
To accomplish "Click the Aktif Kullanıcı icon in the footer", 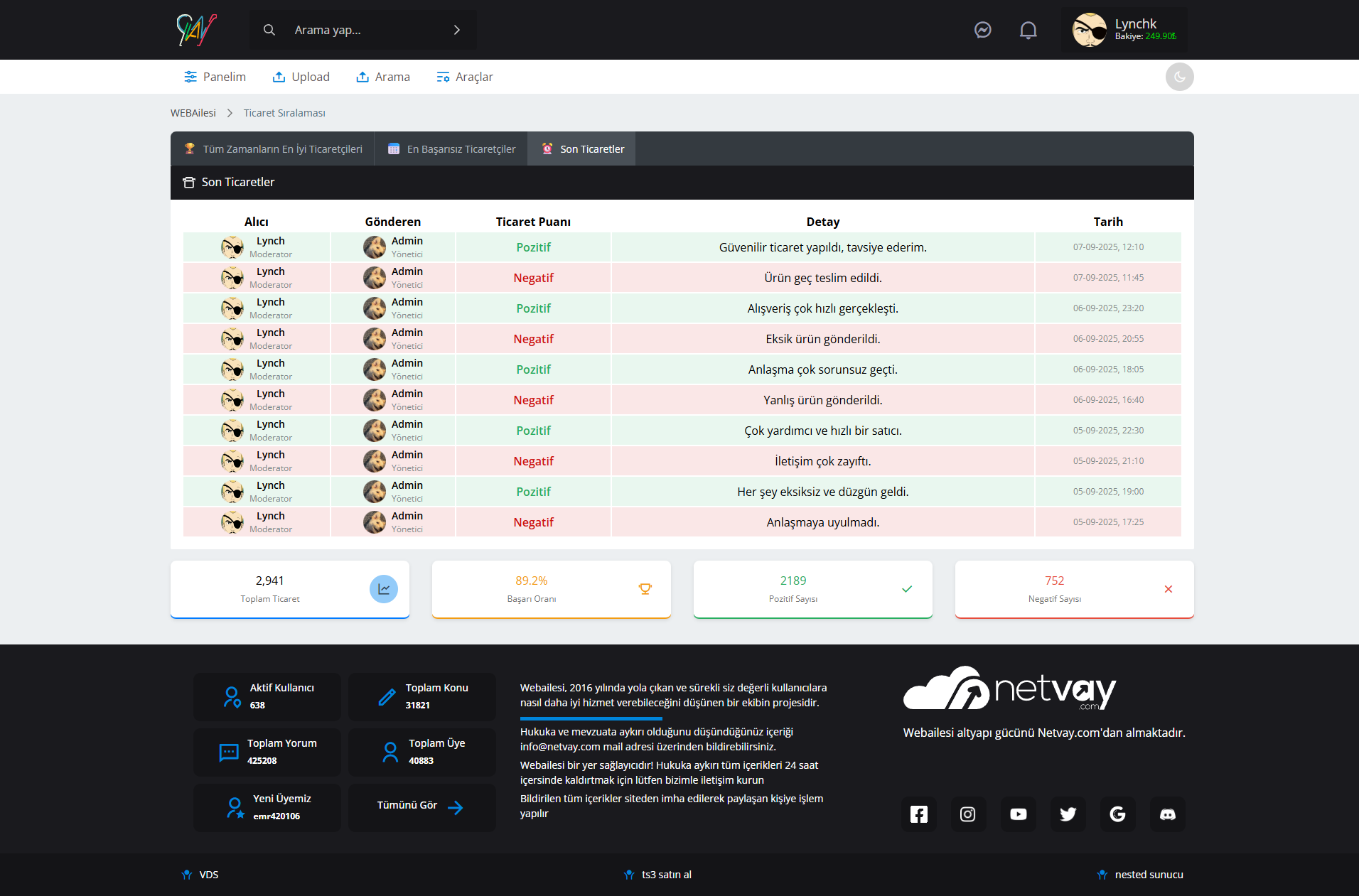I will tap(232, 697).
